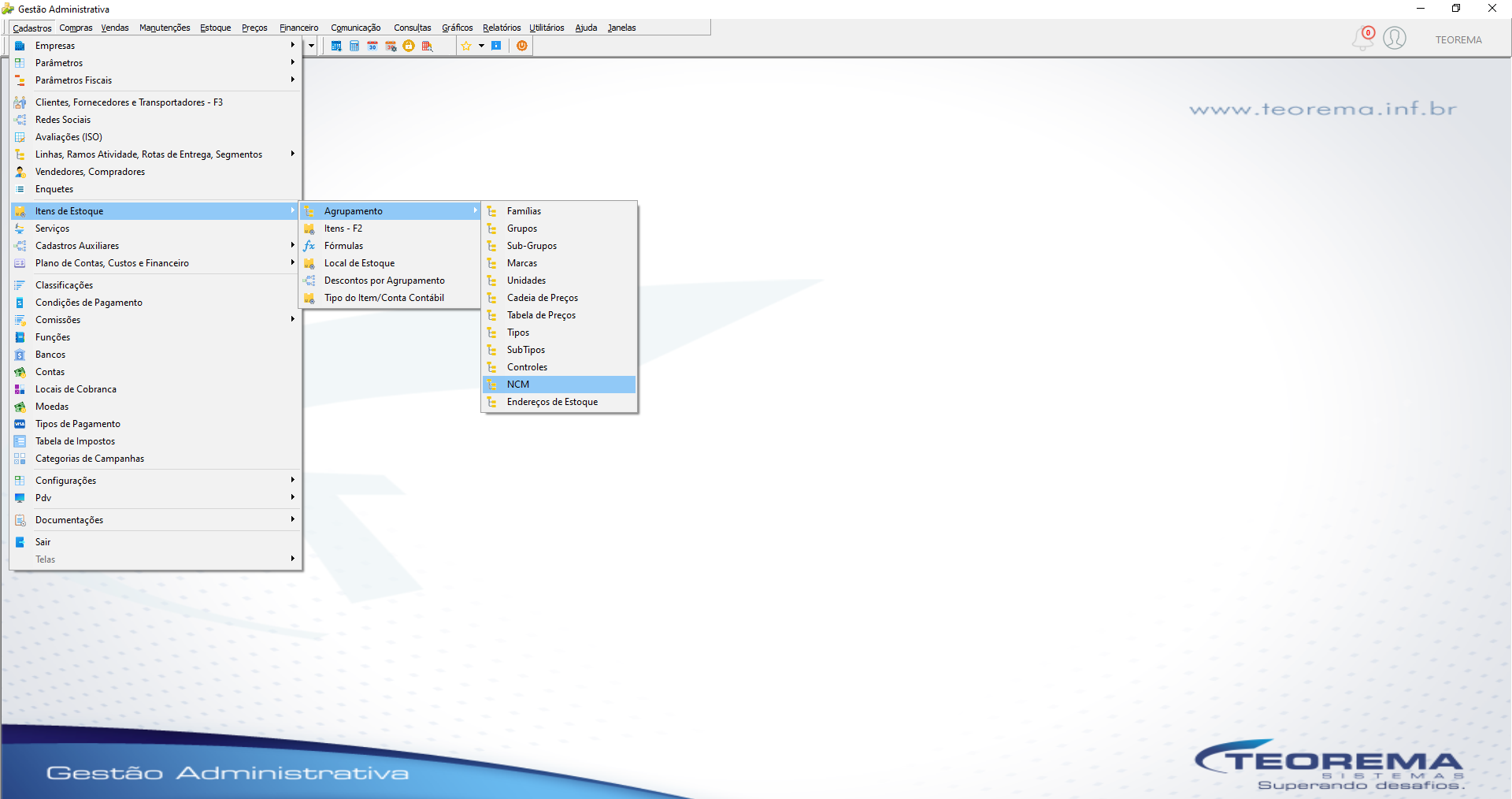This screenshot has width=1512, height=799.
Task: Open the Compras menu
Action: (76, 28)
